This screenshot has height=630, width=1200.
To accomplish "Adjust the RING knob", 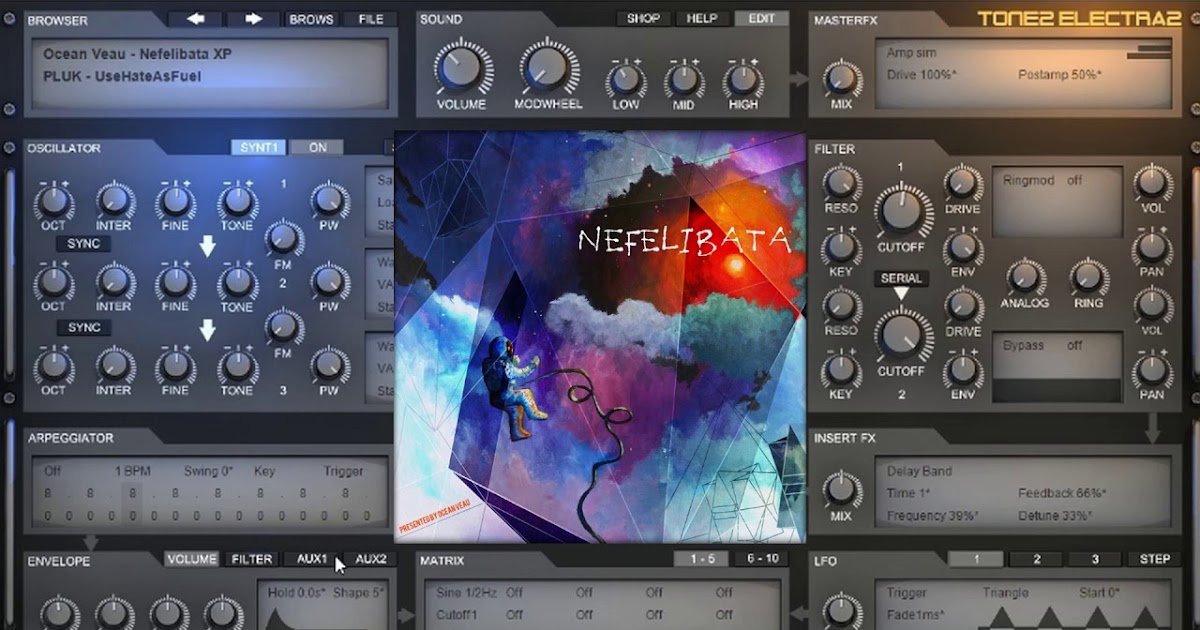I will (1088, 277).
